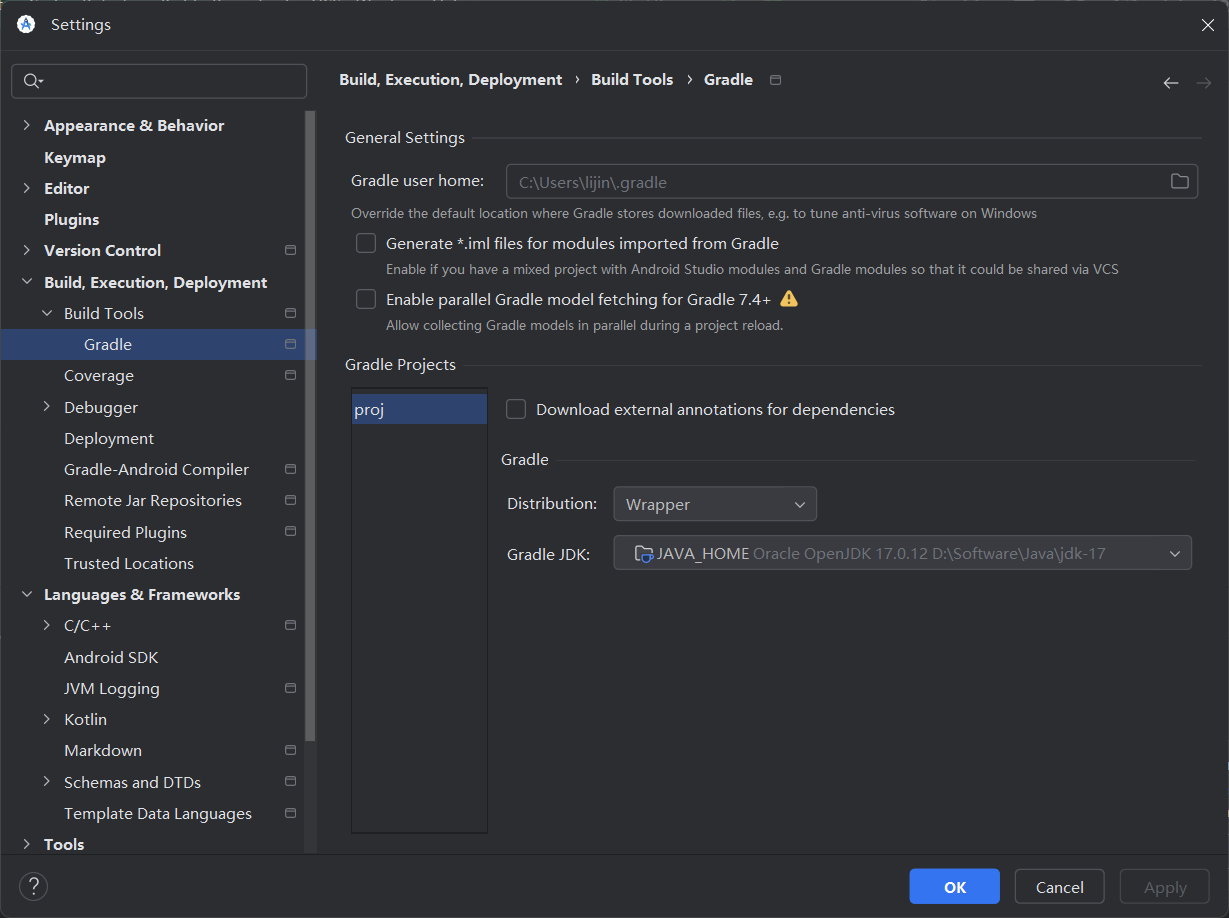Click the OK button
This screenshot has height=918, width=1229.
click(x=953, y=886)
